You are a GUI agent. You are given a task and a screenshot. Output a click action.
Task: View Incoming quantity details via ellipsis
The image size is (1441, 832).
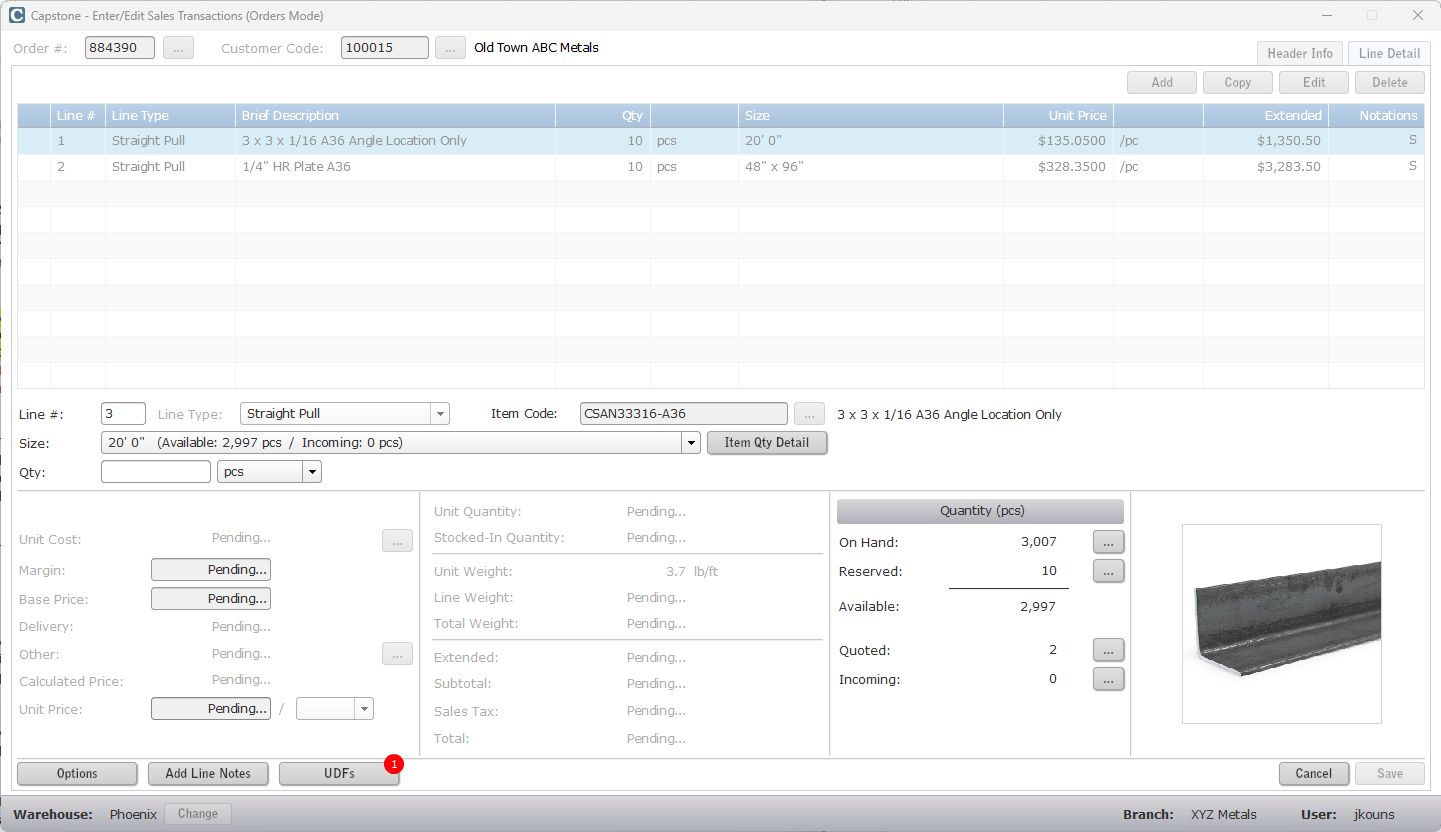[x=1108, y=679]
